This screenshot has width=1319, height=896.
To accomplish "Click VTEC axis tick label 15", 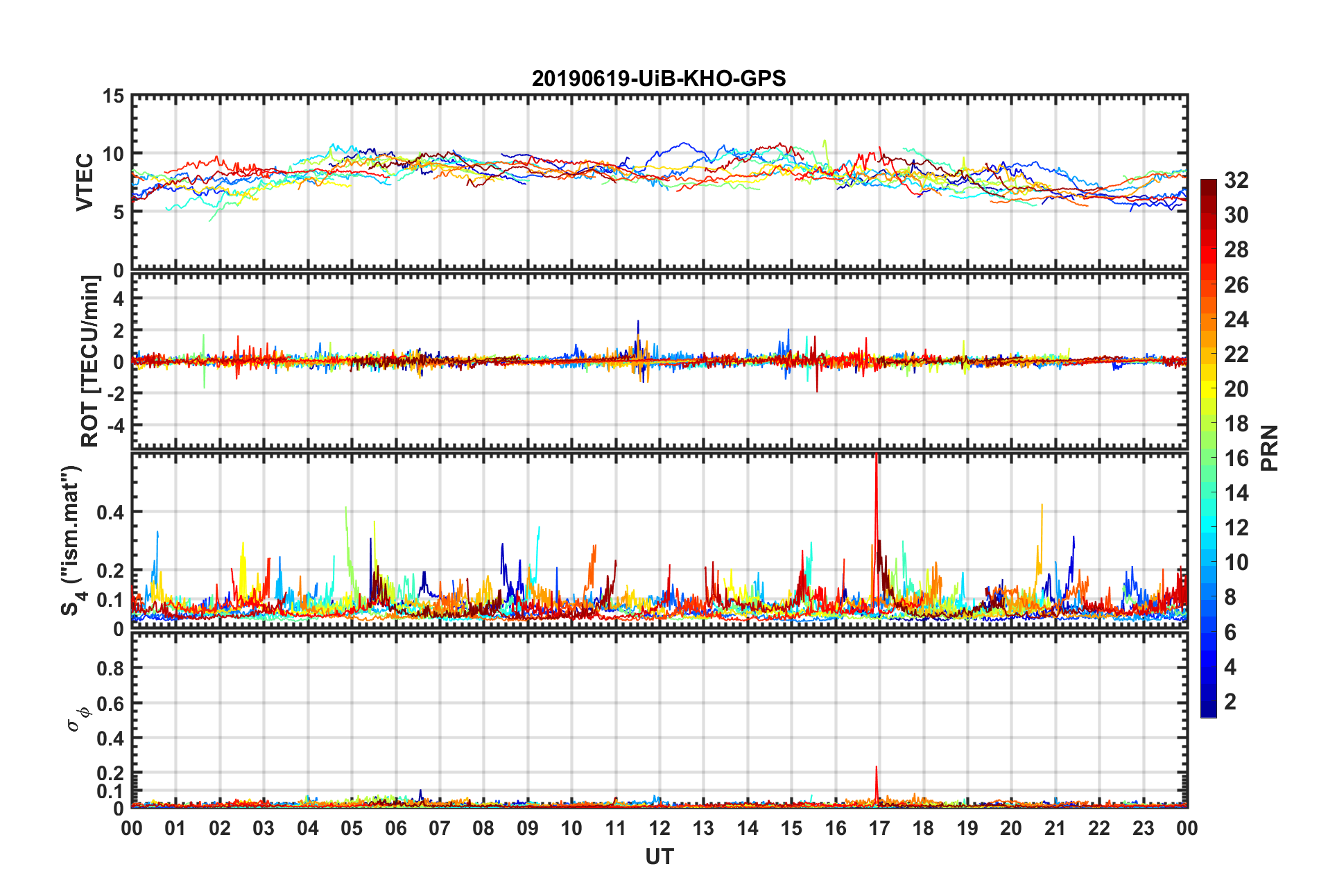I will pyautogui.click(x=113, y=96).
